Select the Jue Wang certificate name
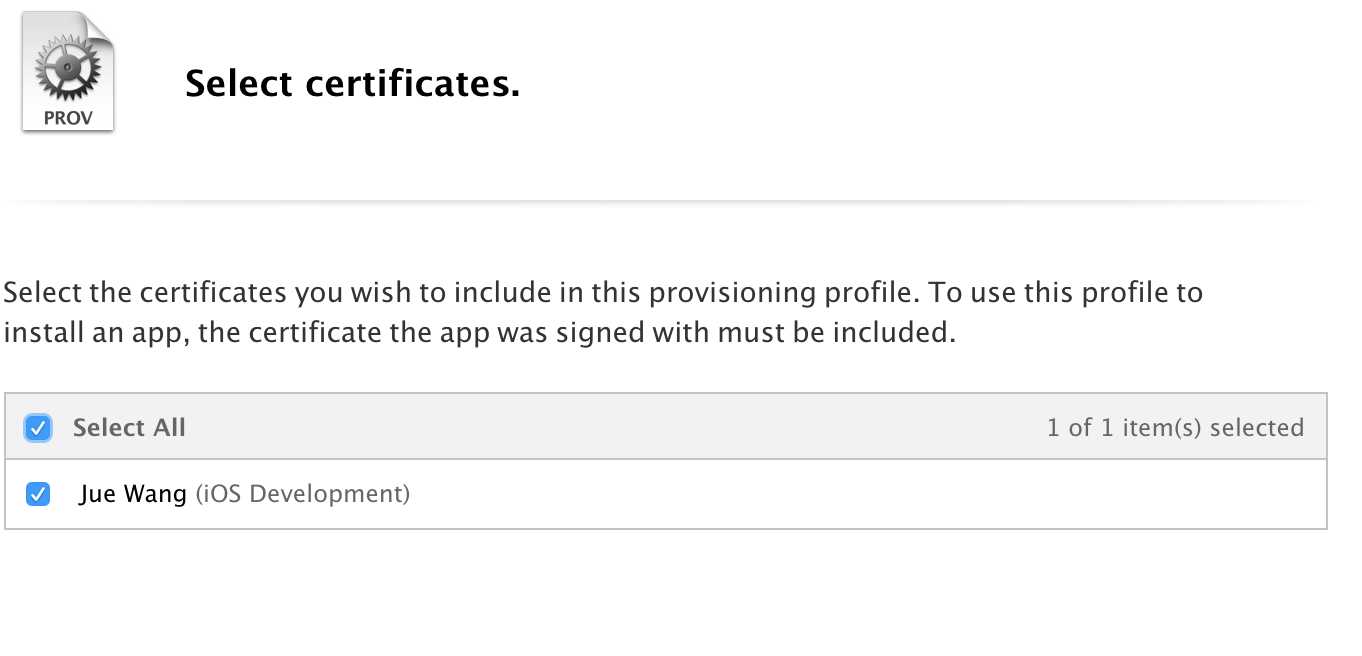Viewport: 1362px width, 656px height. (133, 494)
